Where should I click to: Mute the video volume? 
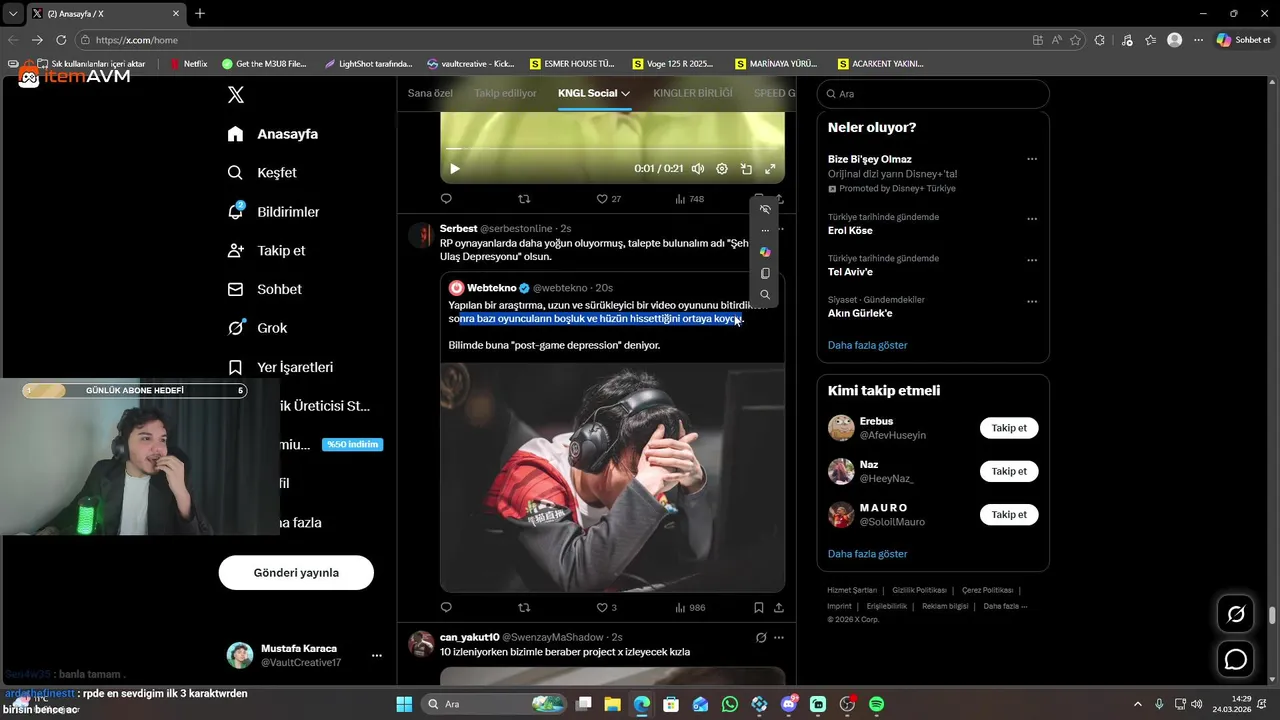(698, 169)
